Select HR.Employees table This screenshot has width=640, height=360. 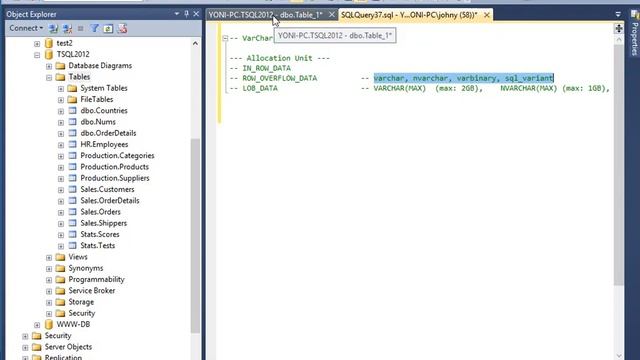pos(104,144)
